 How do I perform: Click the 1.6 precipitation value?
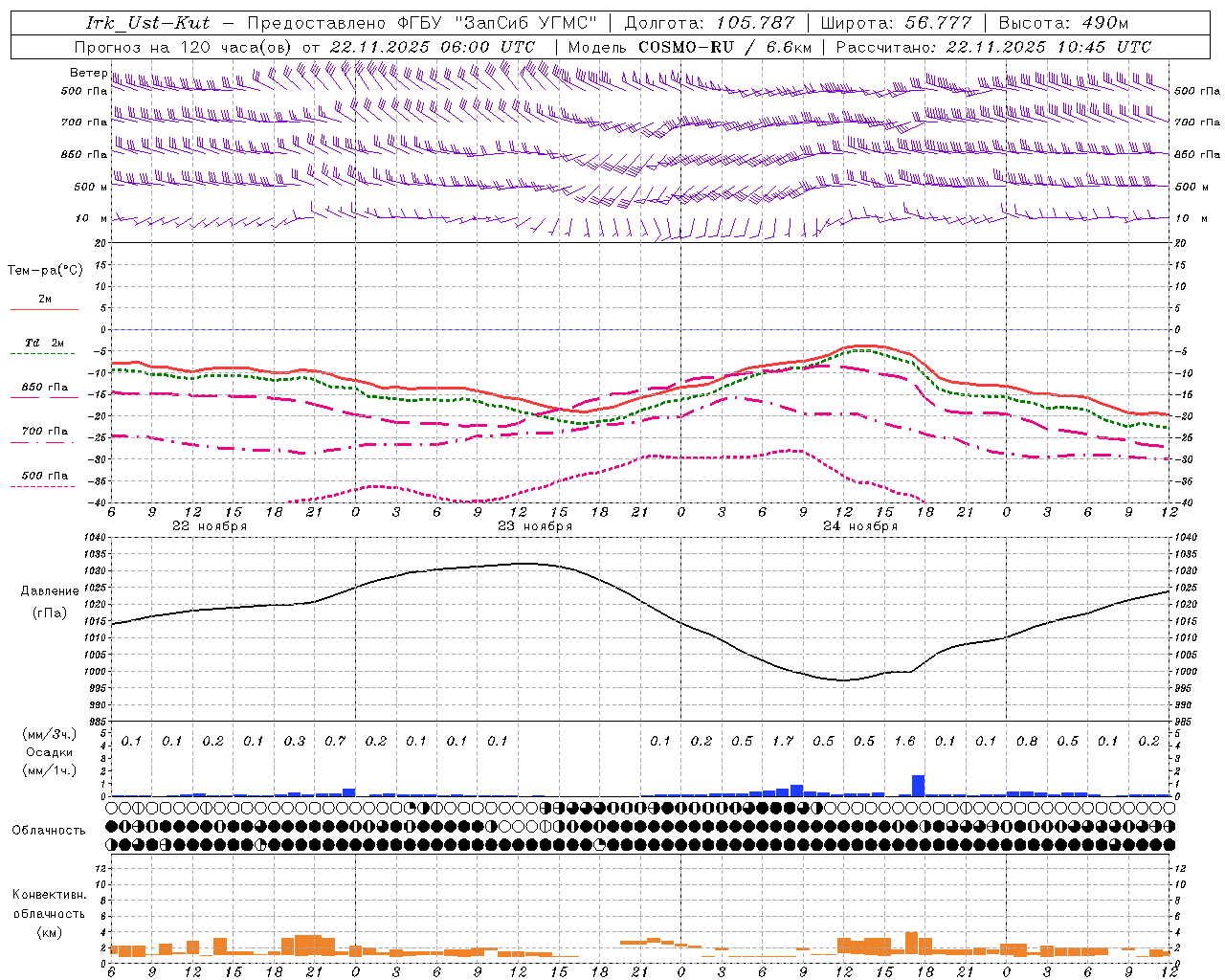point(904,741)
